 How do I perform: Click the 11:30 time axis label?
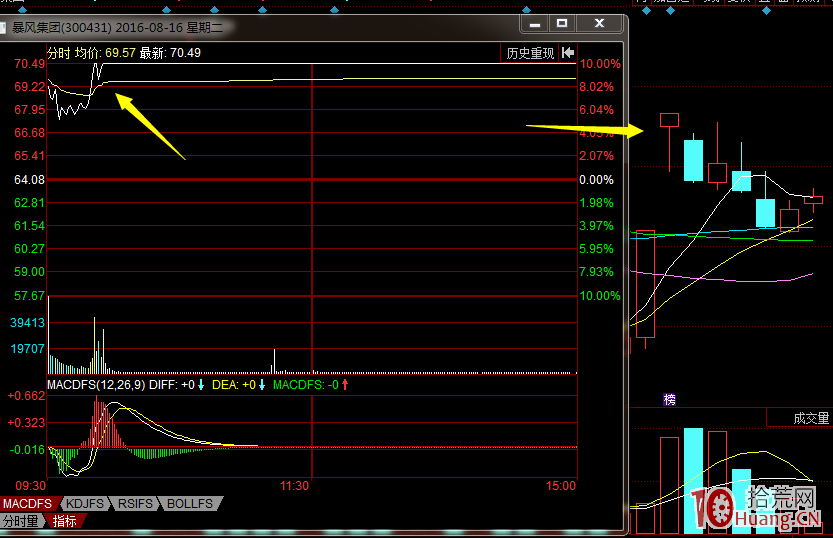coord(294,486)
